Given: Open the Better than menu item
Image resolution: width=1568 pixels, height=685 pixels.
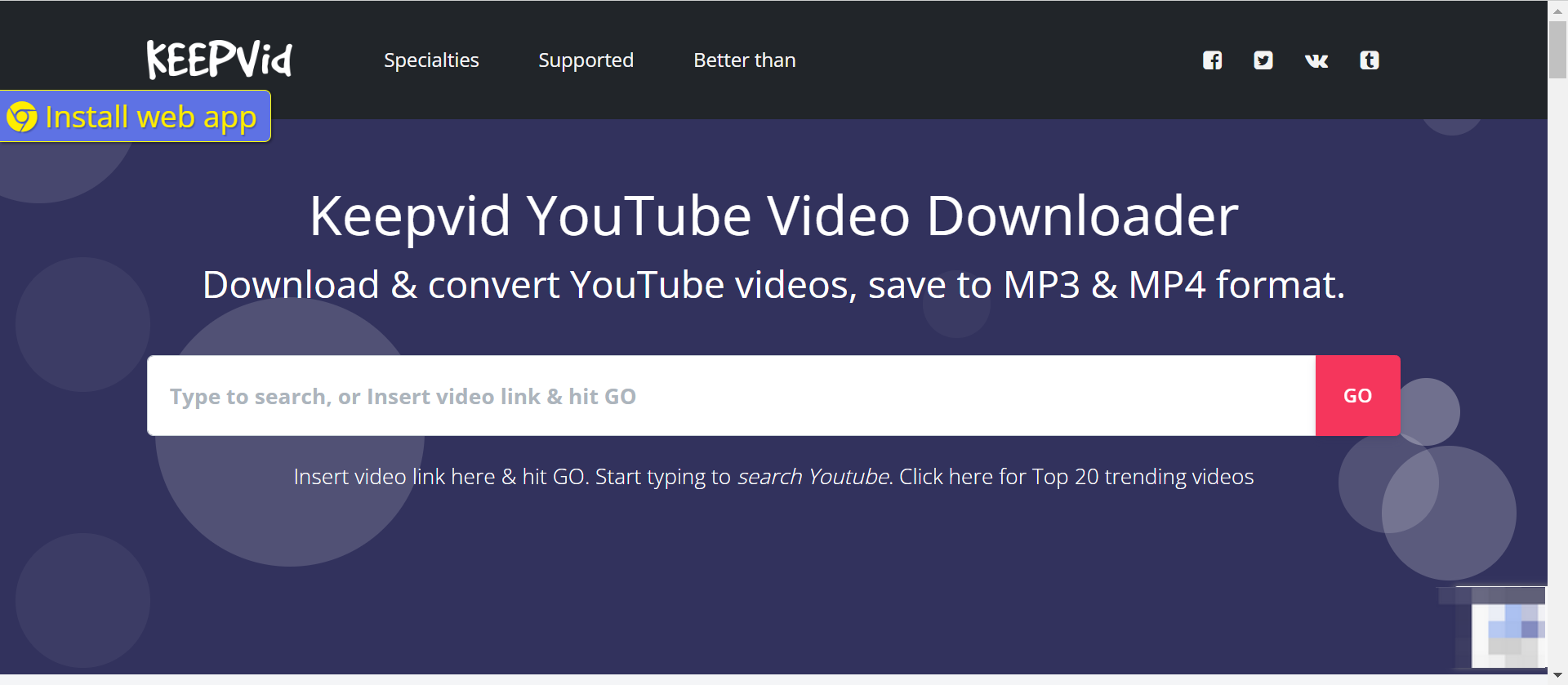Looking at the screenshot, I should coord(744,60).
